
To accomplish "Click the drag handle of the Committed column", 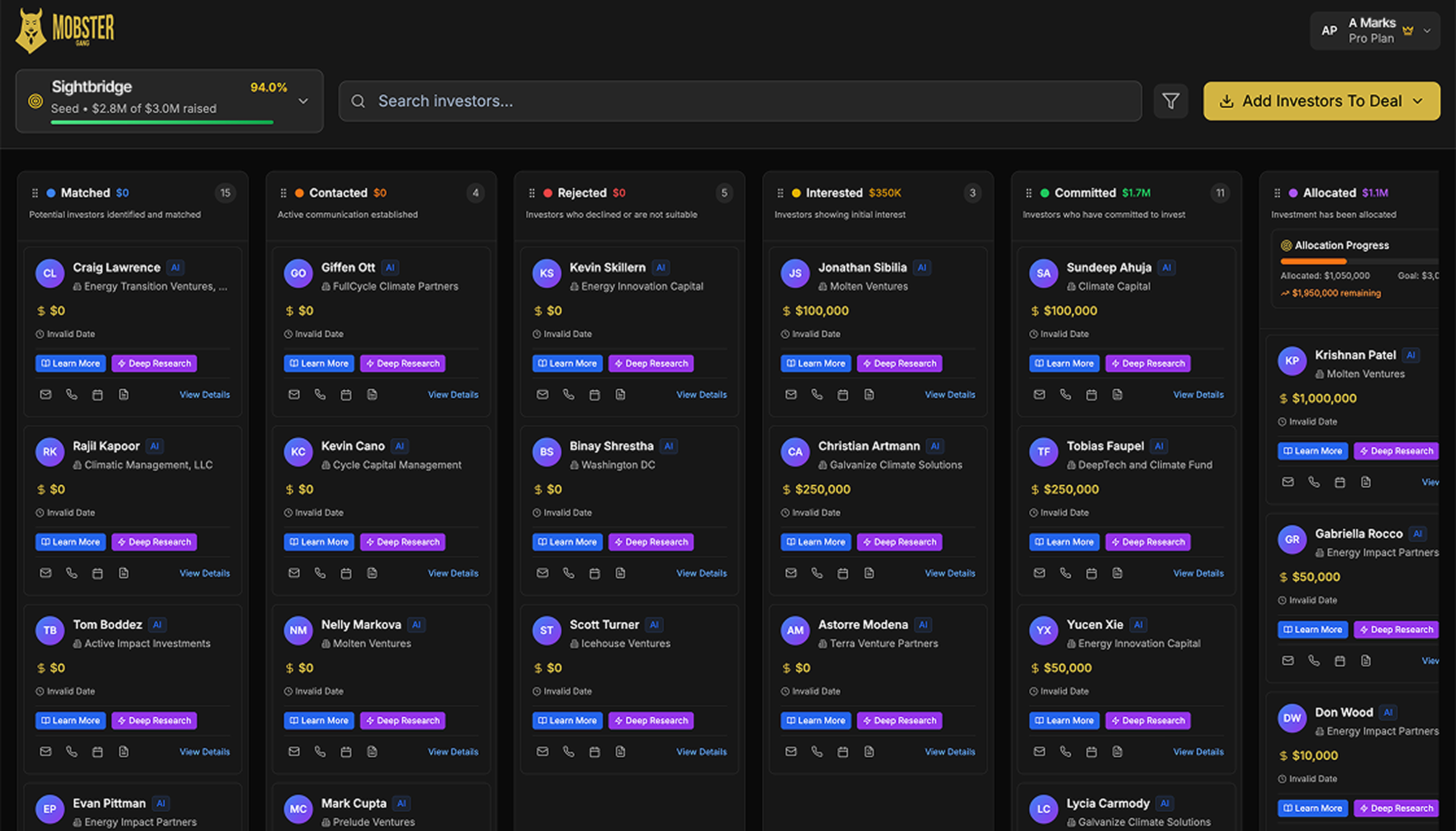I will point(1028,193).
